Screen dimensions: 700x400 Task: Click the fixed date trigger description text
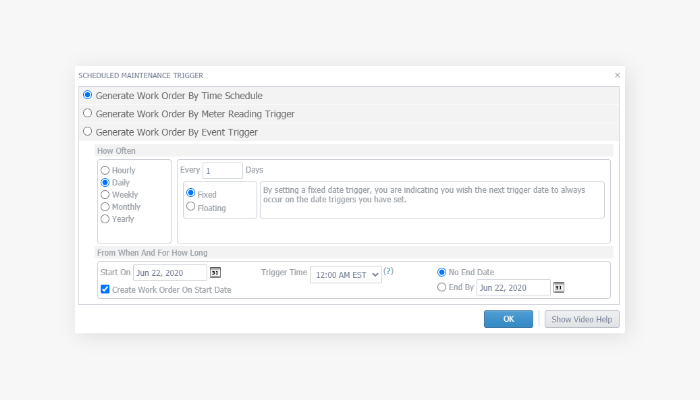coord(424,195)
